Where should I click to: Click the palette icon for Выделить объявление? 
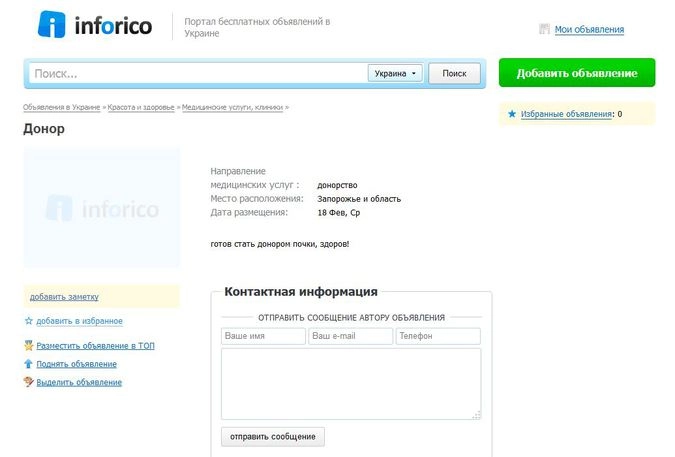(29, 382)
